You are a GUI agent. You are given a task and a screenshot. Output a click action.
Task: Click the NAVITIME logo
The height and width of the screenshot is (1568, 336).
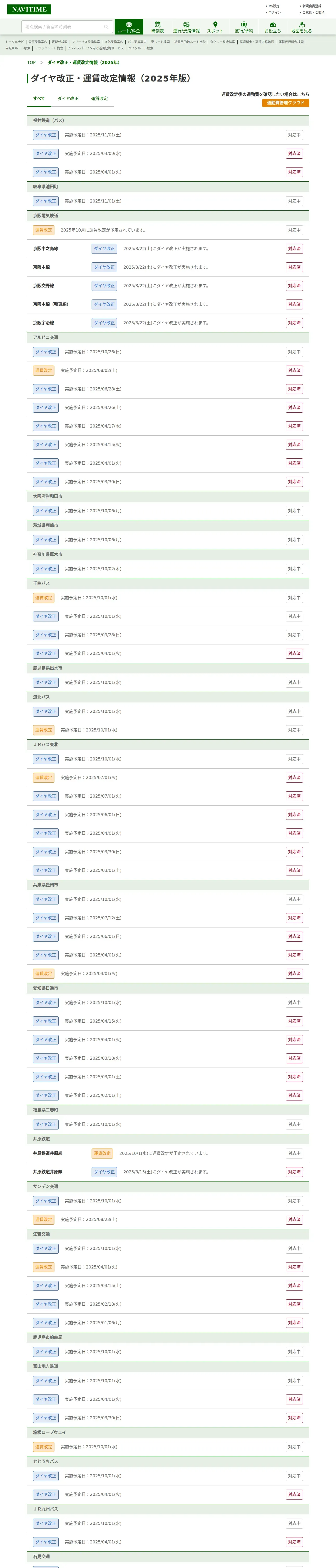coord(29,10)
